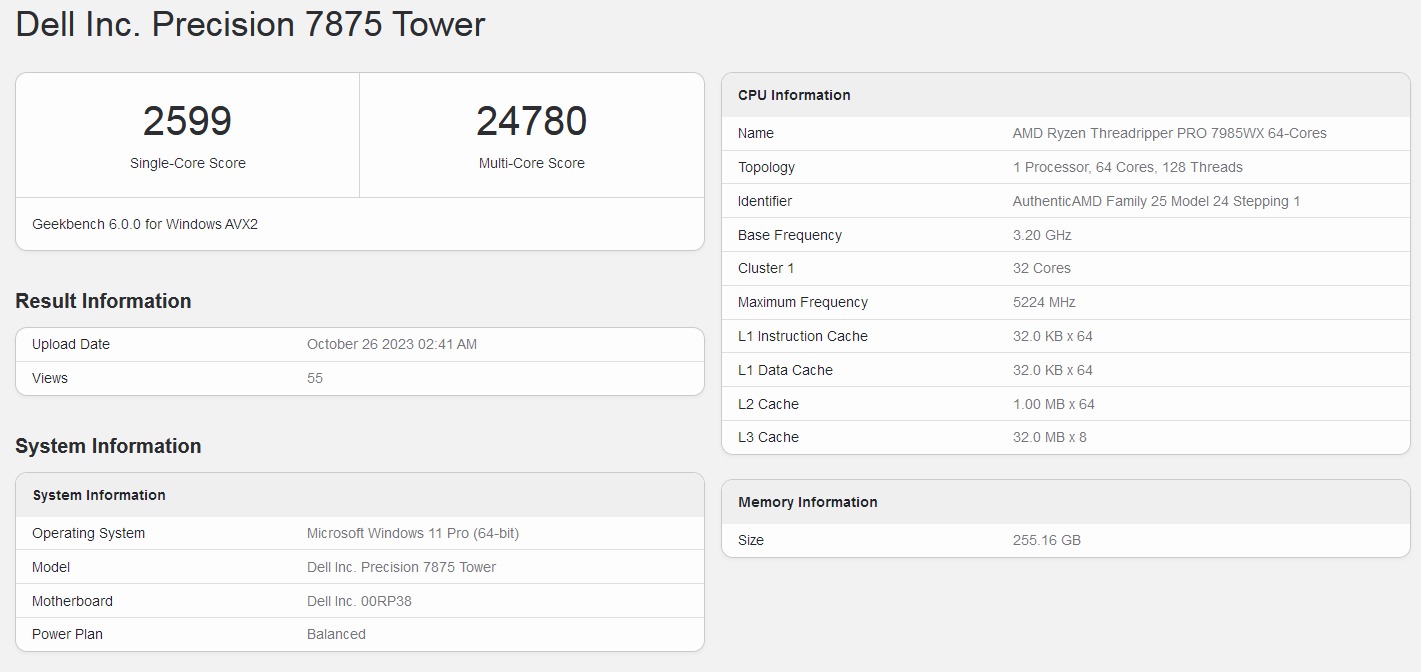Select '1 Processor, 64 Cores, 128 Threads' value
1421x672 pixels.
pyautogui.click(x=1128, y=167)
